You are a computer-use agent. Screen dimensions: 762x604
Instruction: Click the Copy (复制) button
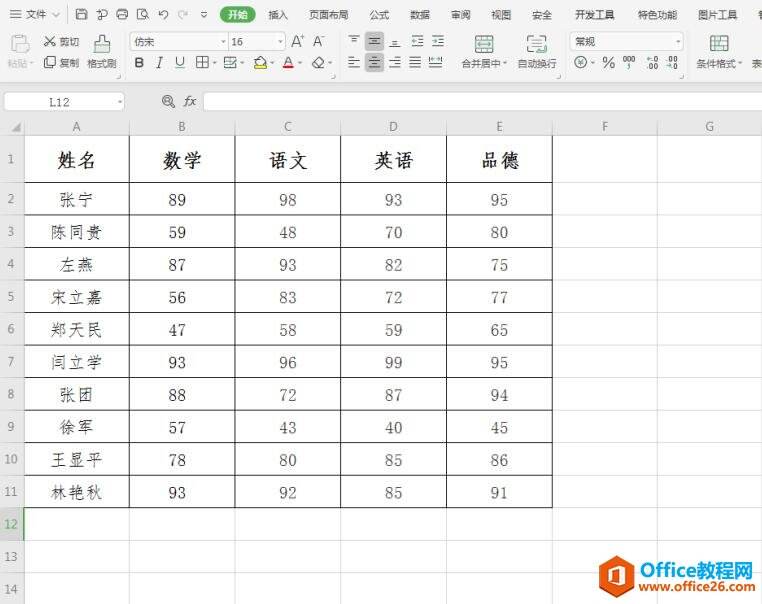(61, 62)
